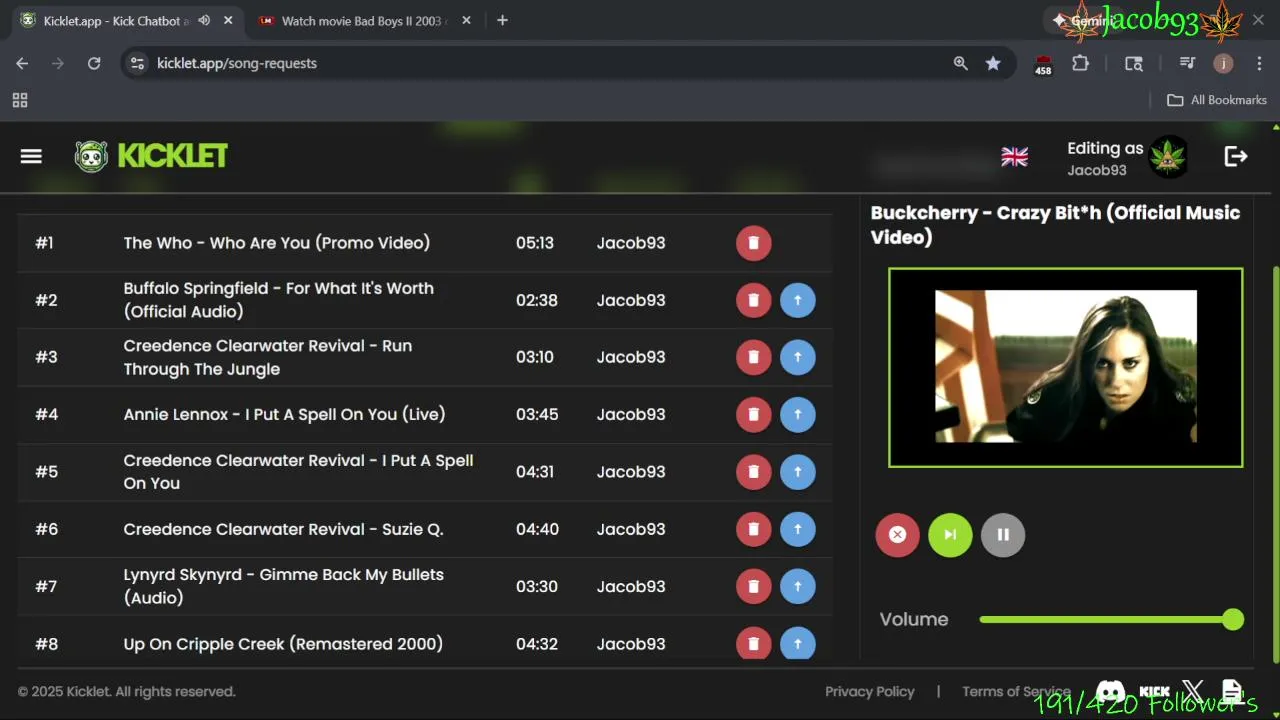This screenshot has height=720, width=1280.
Task: Click the red remove current song button
Action: click(x=897, y=535)
